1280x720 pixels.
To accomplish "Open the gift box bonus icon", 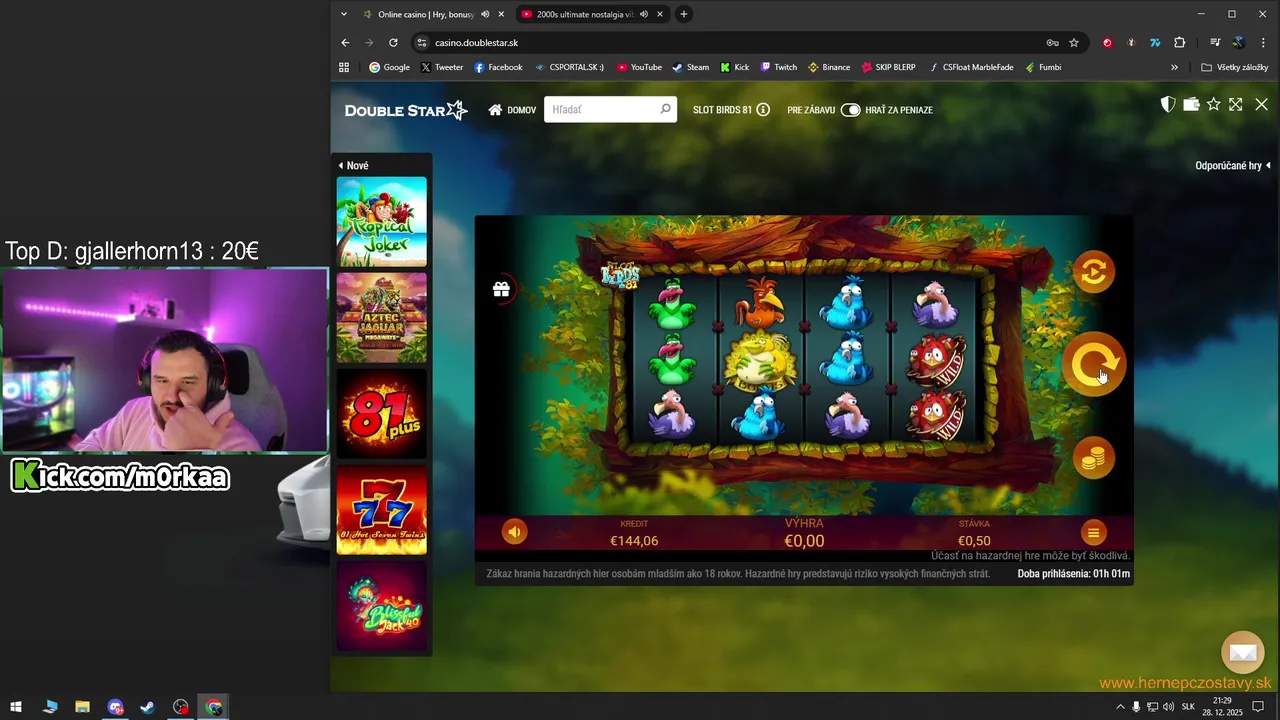I will (502, 289).
